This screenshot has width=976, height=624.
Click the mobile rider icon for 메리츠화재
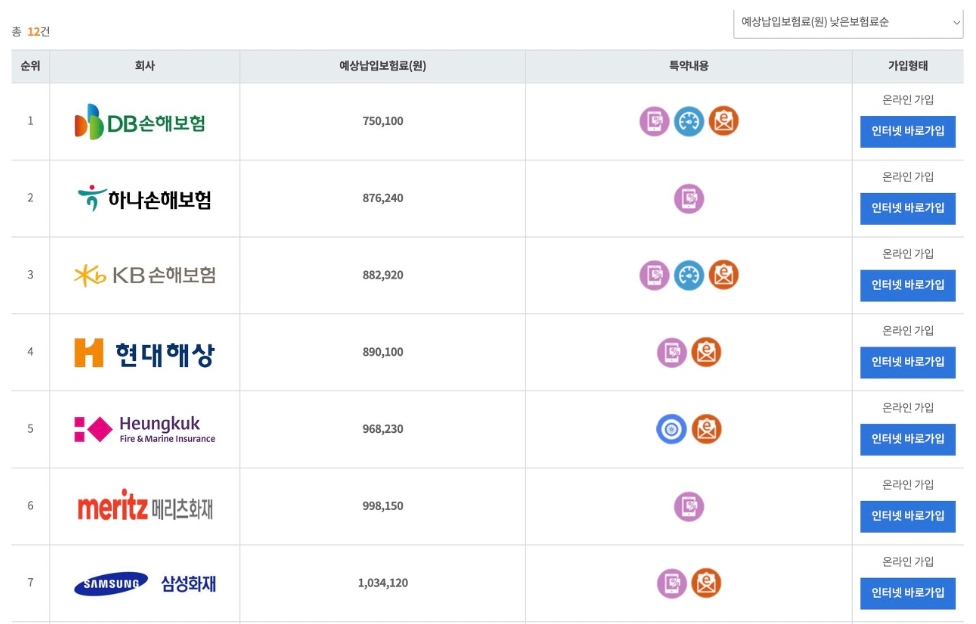690,506
